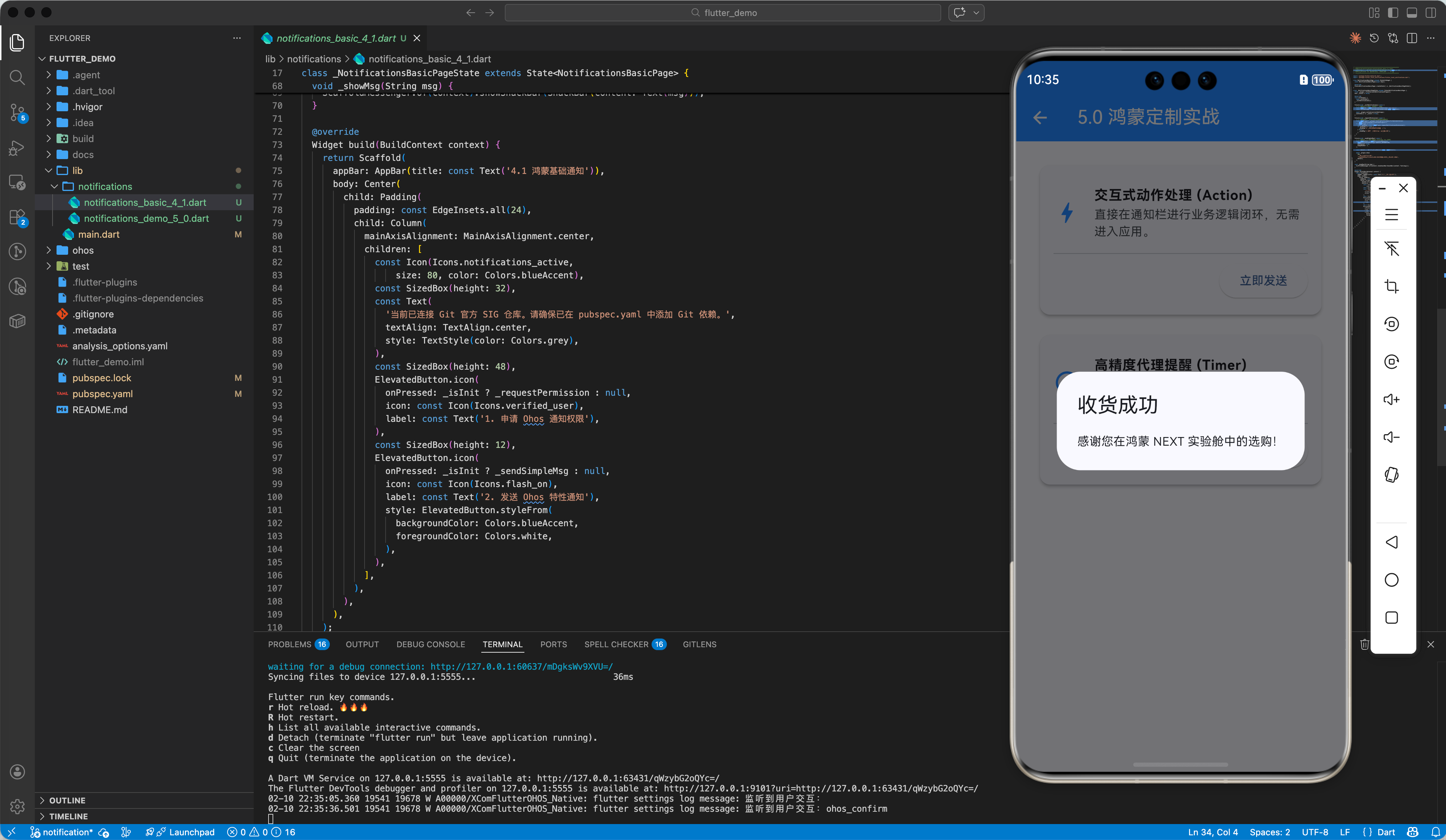The image size is (1446, 840).
Task: Tap the 立即发送 button in phone
Action: click(1263, 280)
